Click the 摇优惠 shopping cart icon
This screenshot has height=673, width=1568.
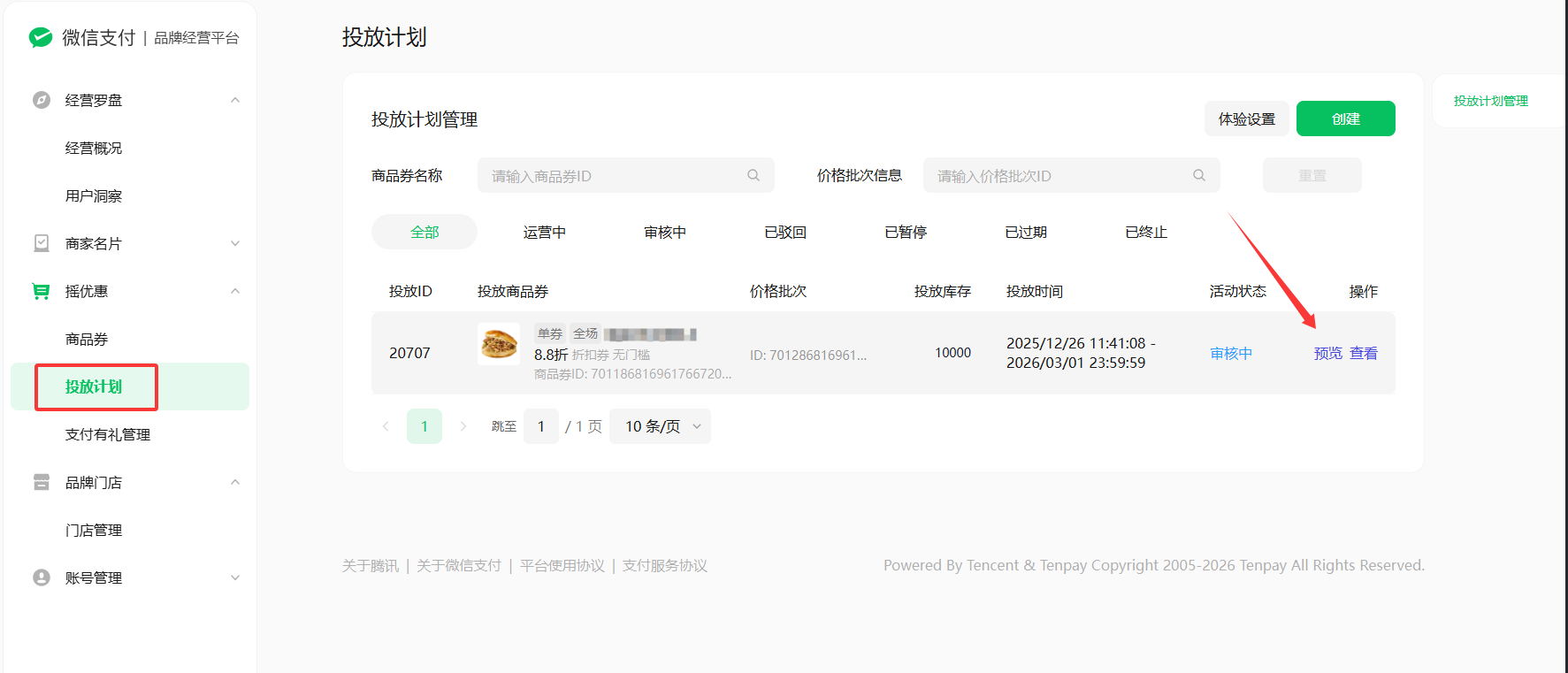point(42,291)
